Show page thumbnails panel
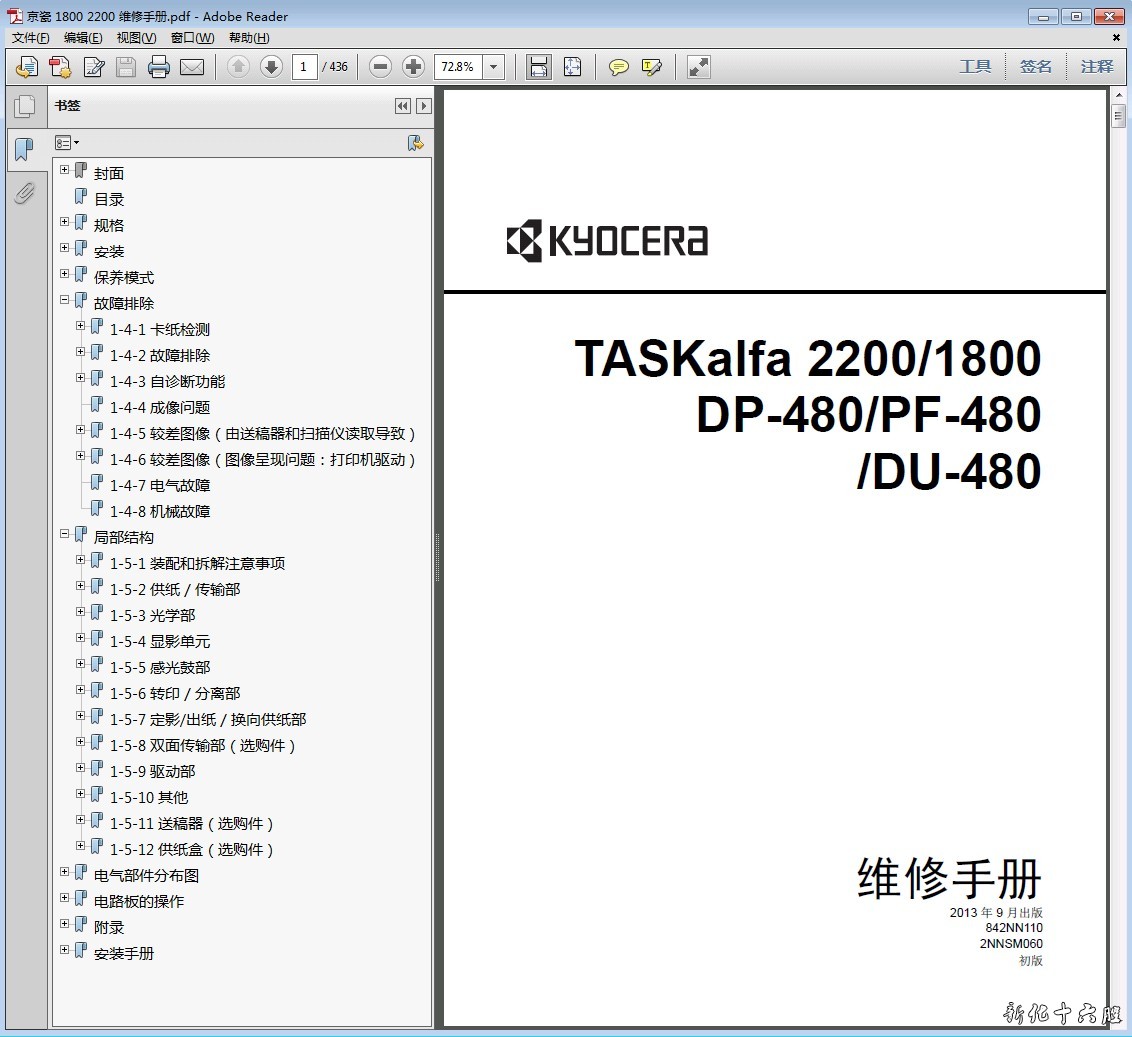Screen dimensions: 1132x1037 [x=24, y=107]
